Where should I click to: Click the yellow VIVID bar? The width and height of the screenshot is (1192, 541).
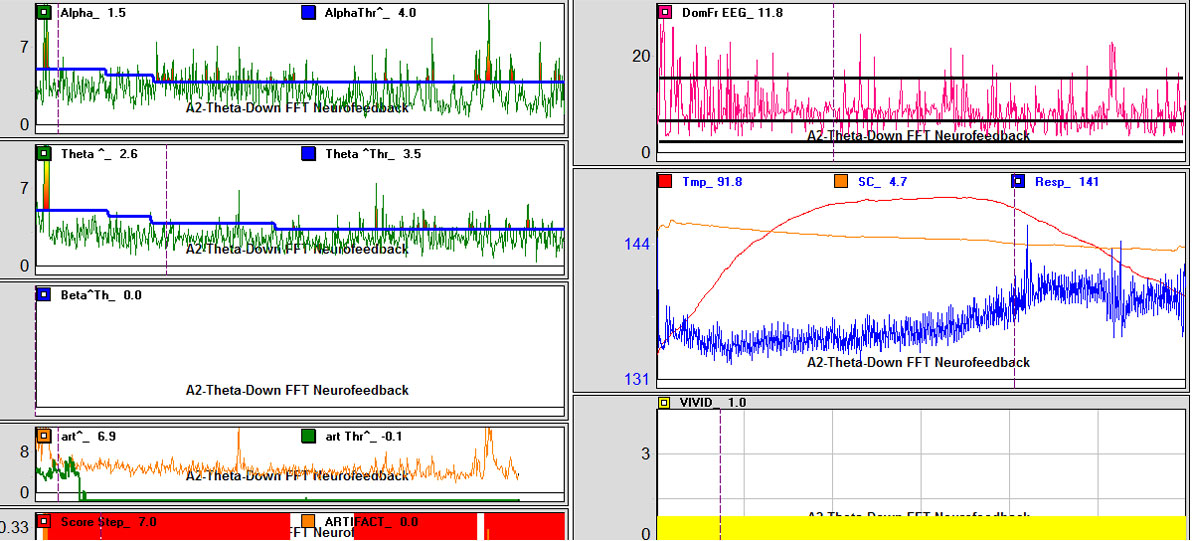tap(920, 528)
